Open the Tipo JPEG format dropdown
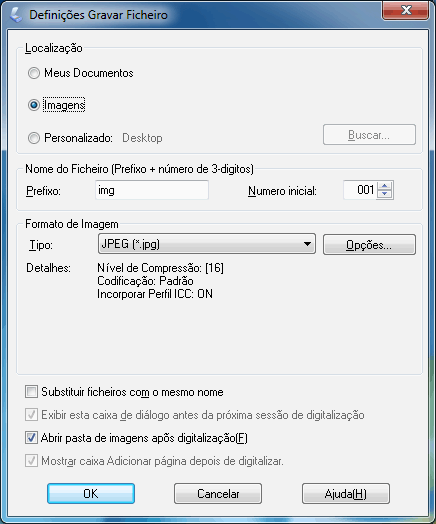Image resolution: width=436 pixels, height=524 pixels. [x=207, y=244]
